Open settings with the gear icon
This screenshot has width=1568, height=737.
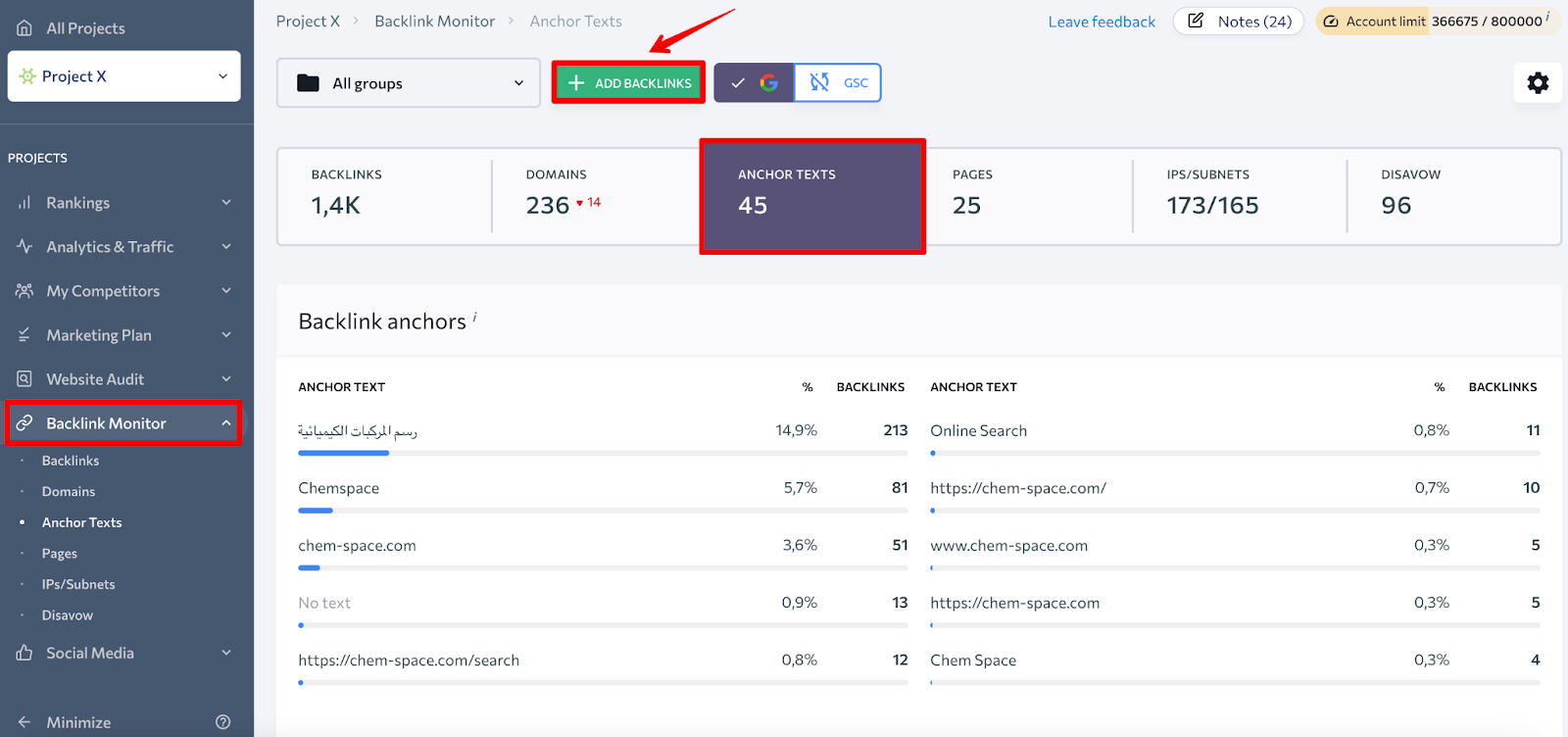[1538, 83]
